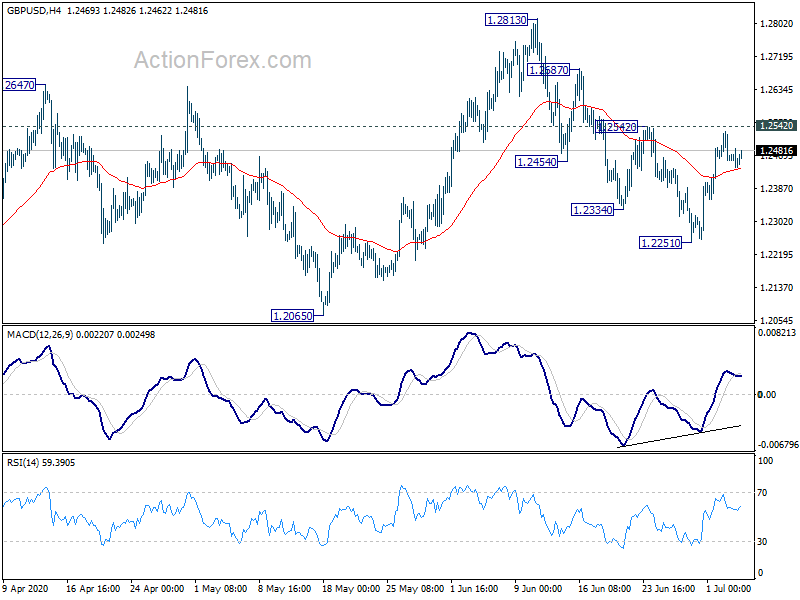Click the 1 Jul 00:00 time label
The image size is (800, 600).
pos(729,588)
